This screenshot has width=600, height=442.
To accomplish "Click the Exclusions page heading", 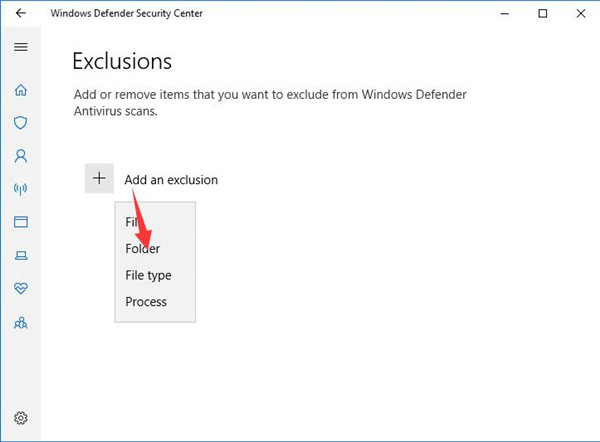I will pos(122,61).
